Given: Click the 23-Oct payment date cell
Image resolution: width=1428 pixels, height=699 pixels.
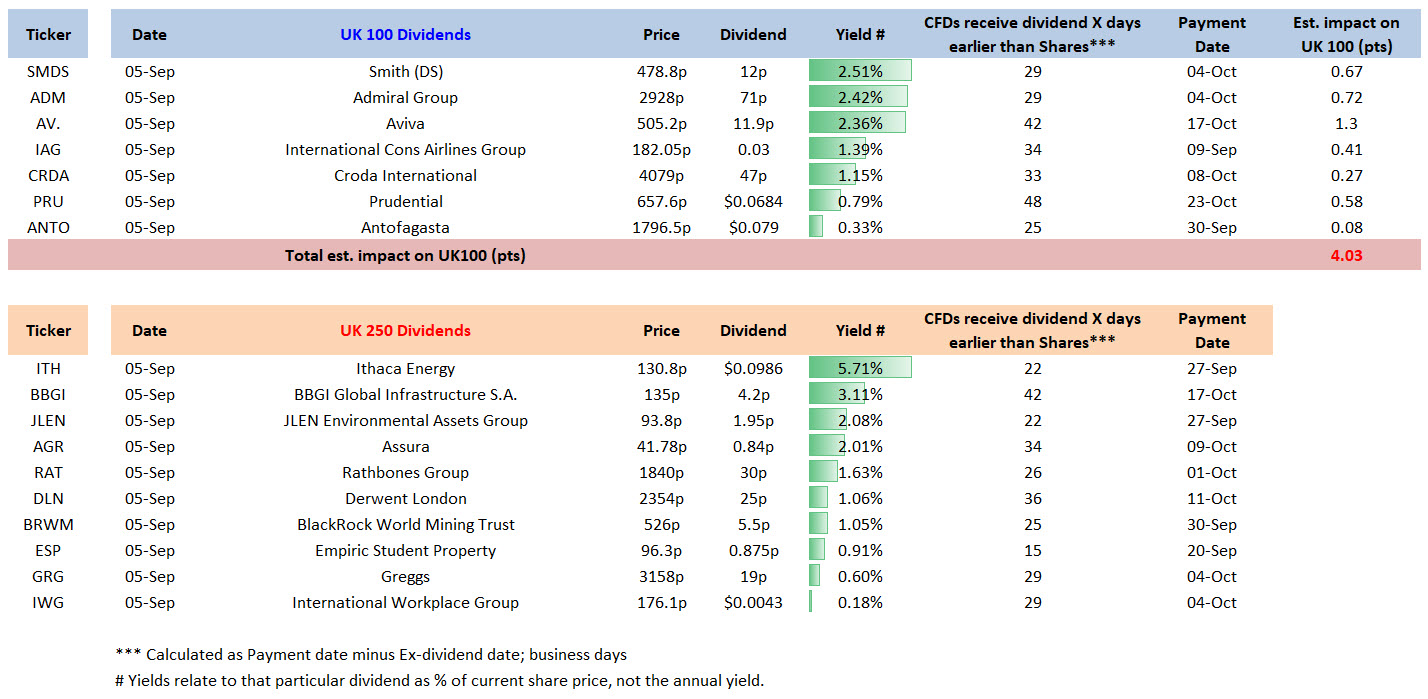Looking at the screenshot, I should coord(1211,202).
